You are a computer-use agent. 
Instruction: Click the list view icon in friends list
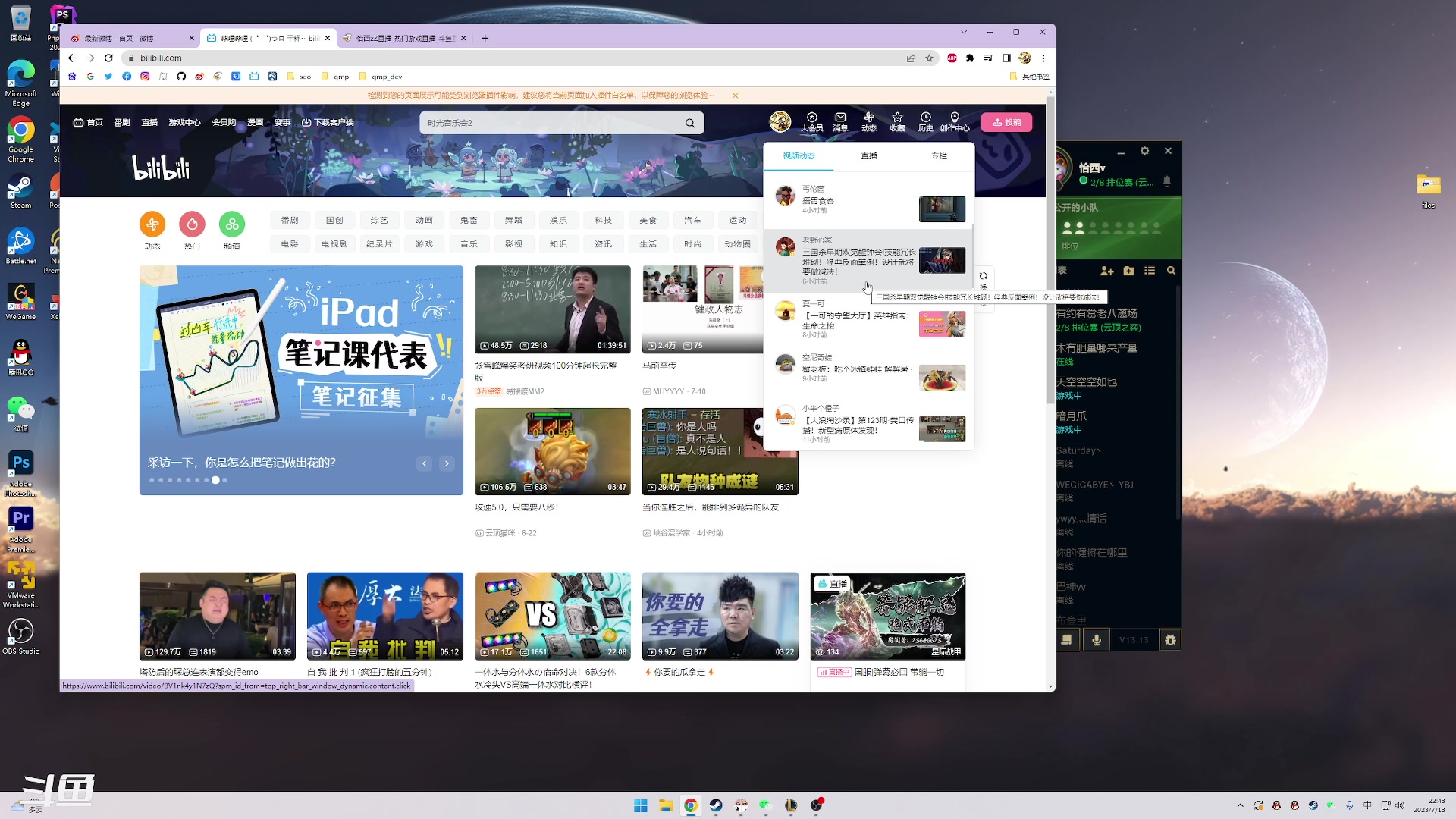(x=1150, y=271)
